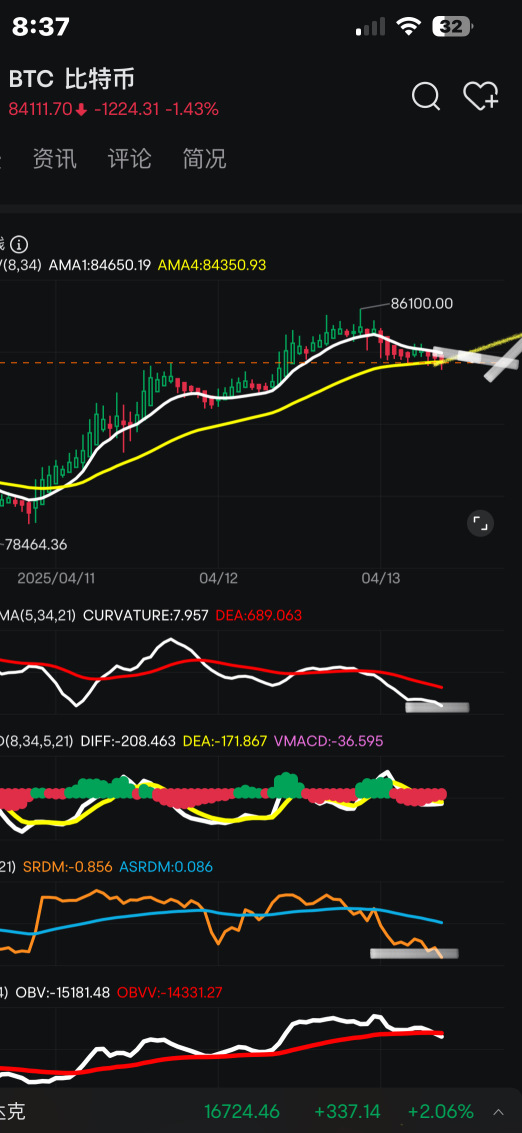Switch to the 资讯 tab
Viewport: 522px width, 1133px height.
click(x=55, y=158)
